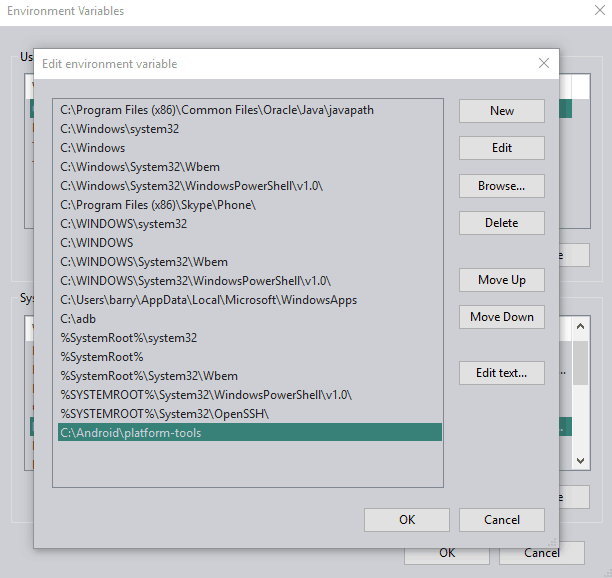The width and height of the screenshot is (612, 578).
Task: Select the C:\Android\platform-tools entry
Action: [250, 432]
